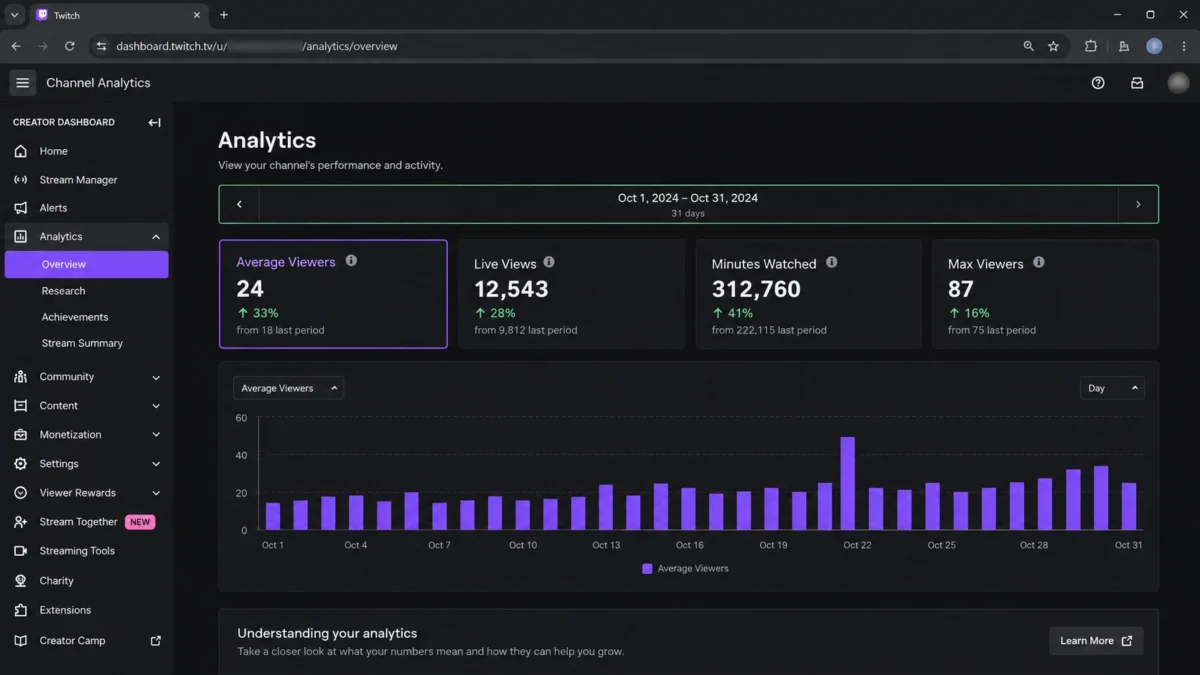Click the info icon next to Live Views

point(549,262)
